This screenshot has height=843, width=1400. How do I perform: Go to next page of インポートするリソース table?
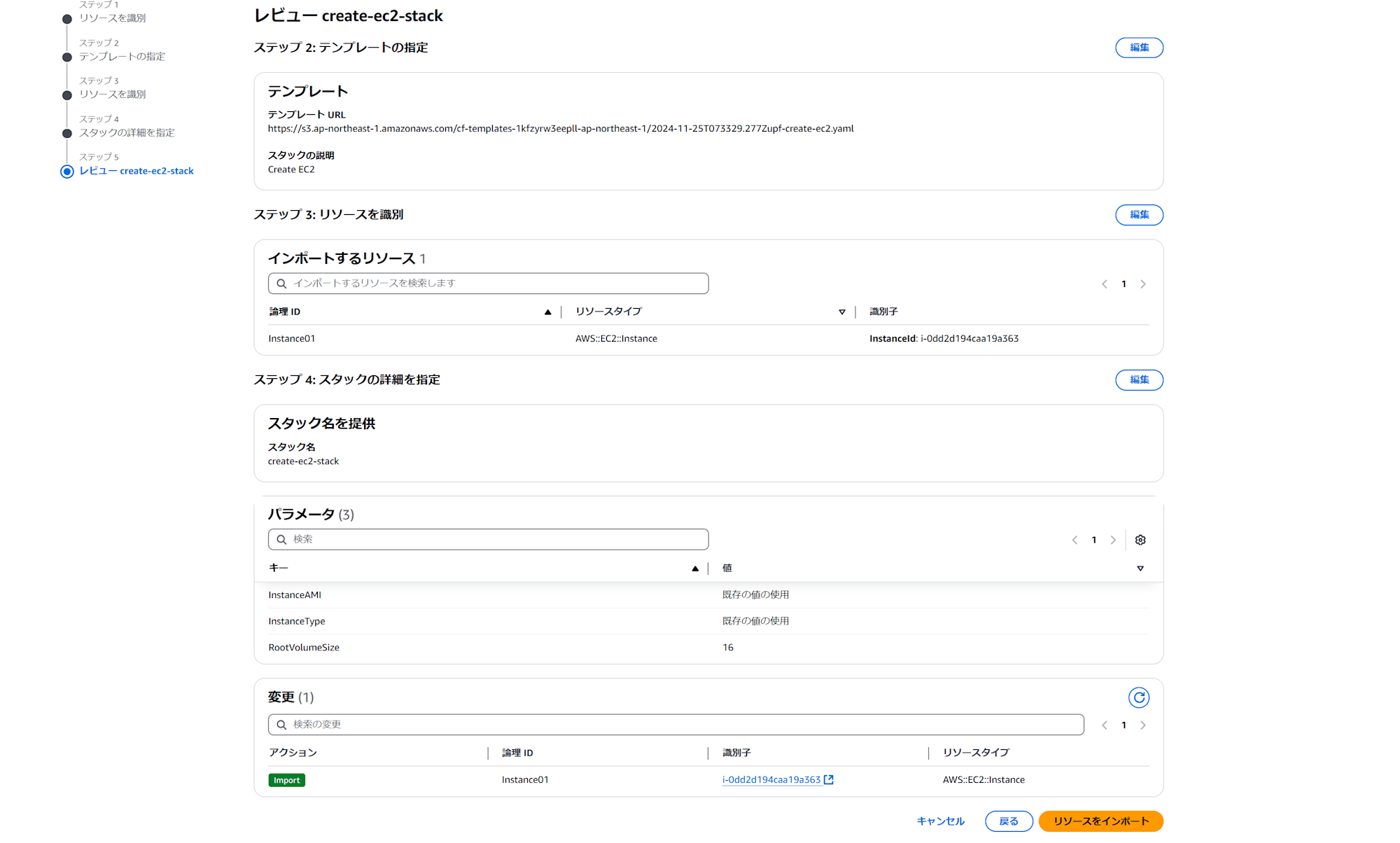[1143, 284]
